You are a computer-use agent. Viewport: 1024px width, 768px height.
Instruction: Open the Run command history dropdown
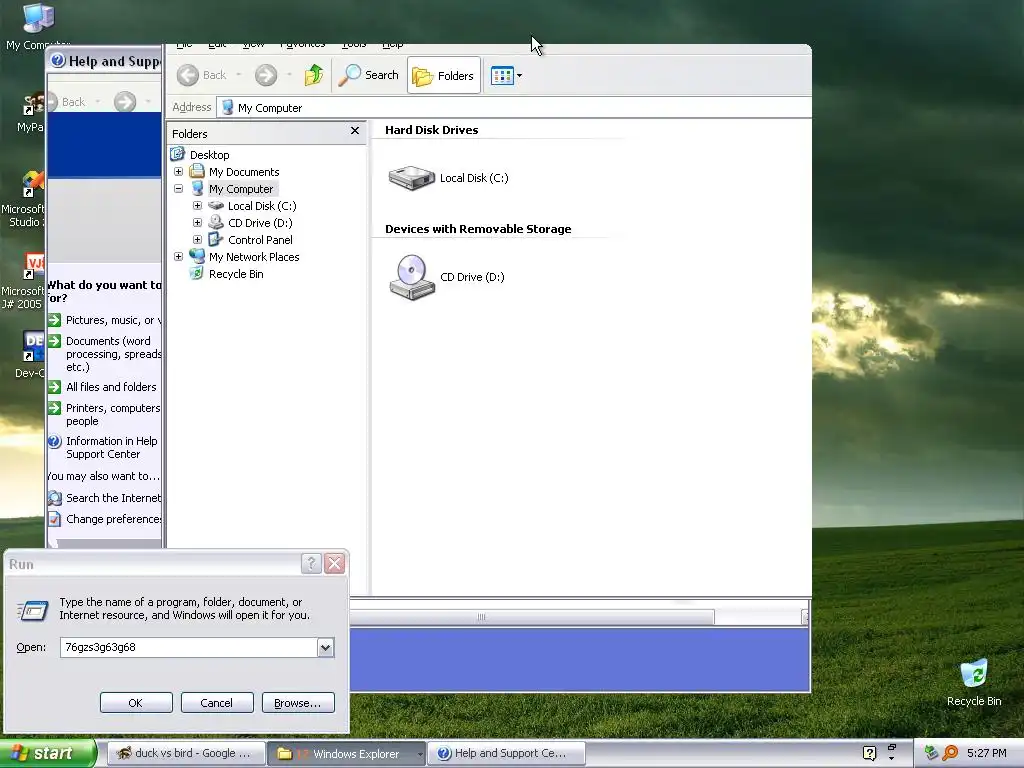coord(325,647)
